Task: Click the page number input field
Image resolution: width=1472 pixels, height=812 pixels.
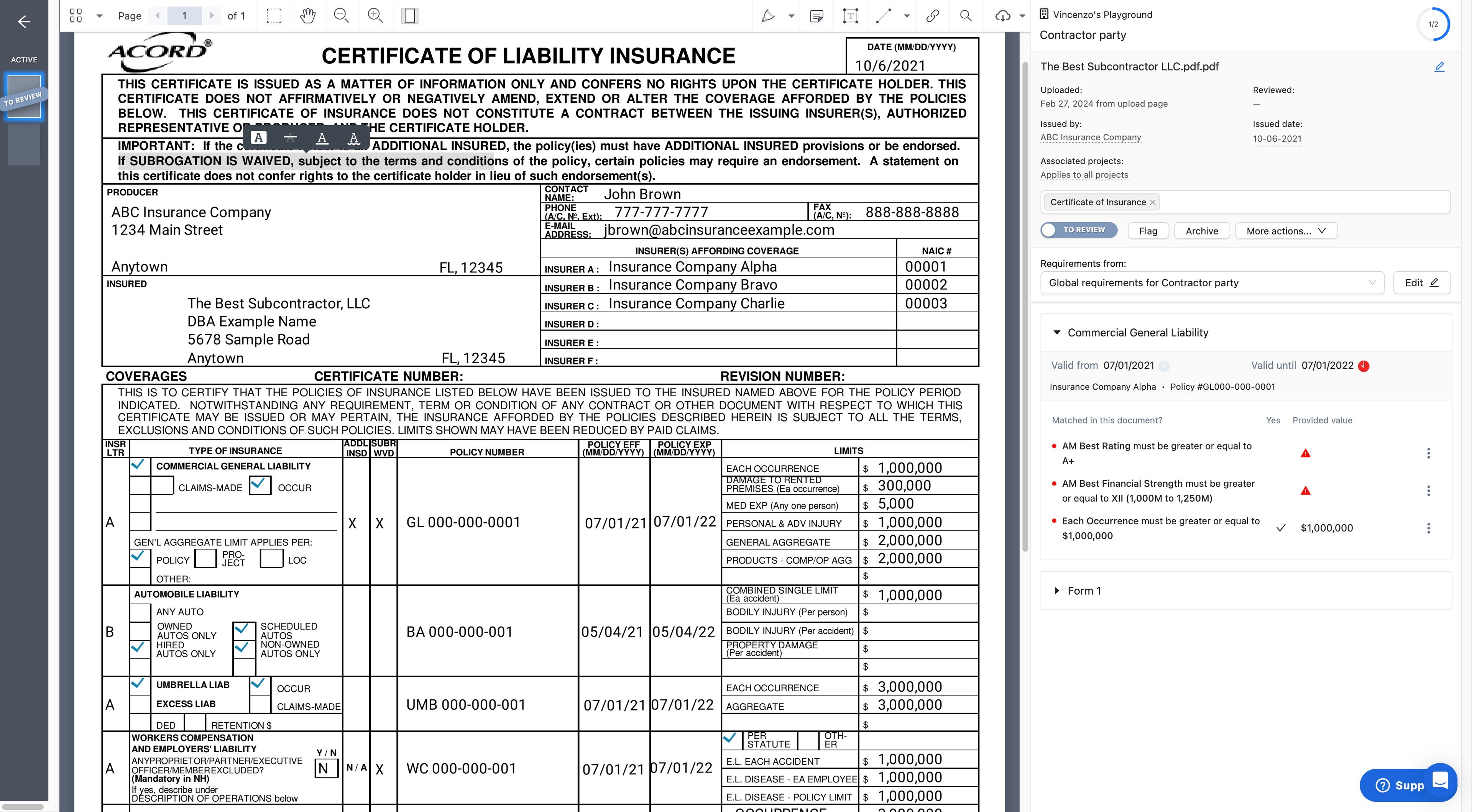Action: pos(184,15)
